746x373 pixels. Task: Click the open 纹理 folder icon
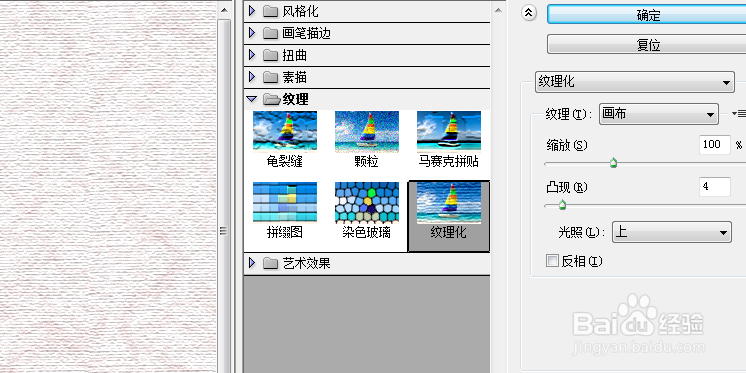pyautogui.click(x=271, y=99)
